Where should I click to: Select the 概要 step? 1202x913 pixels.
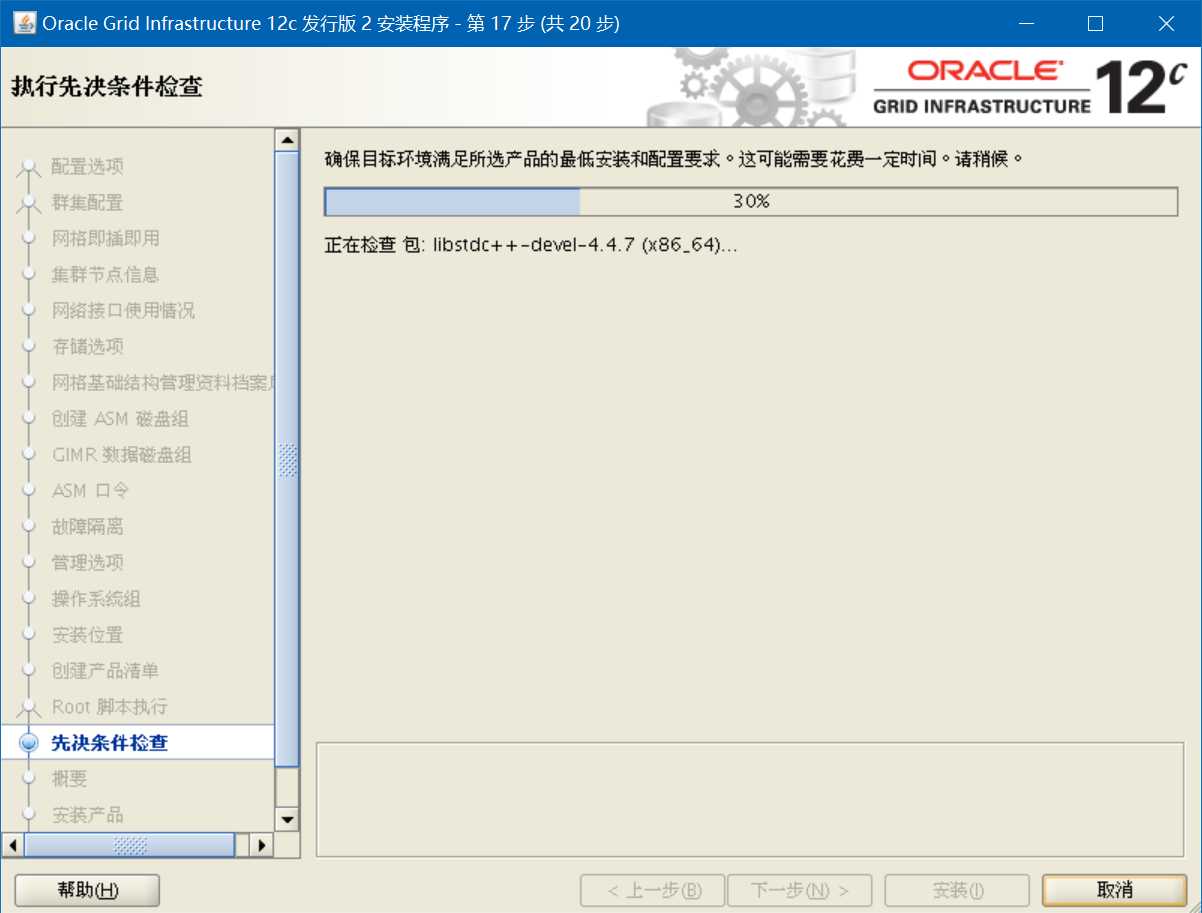pyautogui.click(x=70, y=778)
